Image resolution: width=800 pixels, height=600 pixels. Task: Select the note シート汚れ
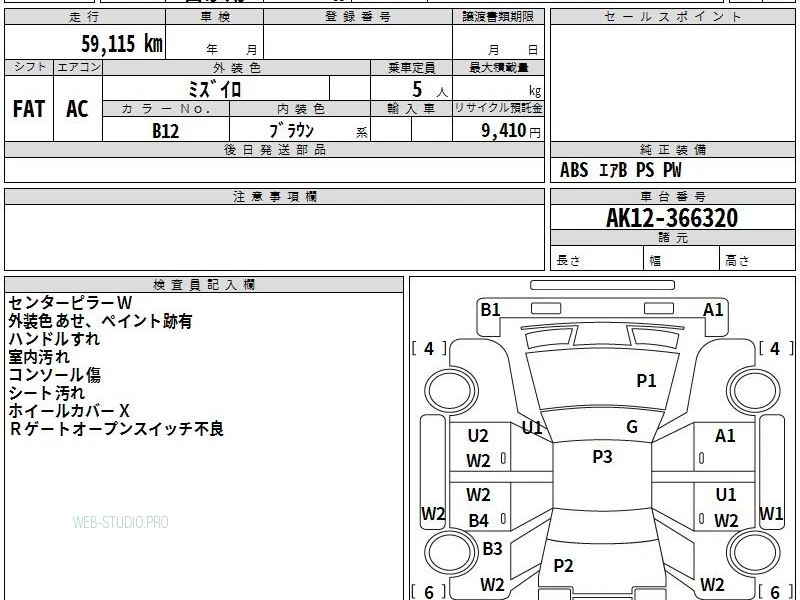(x=46, y=393)
